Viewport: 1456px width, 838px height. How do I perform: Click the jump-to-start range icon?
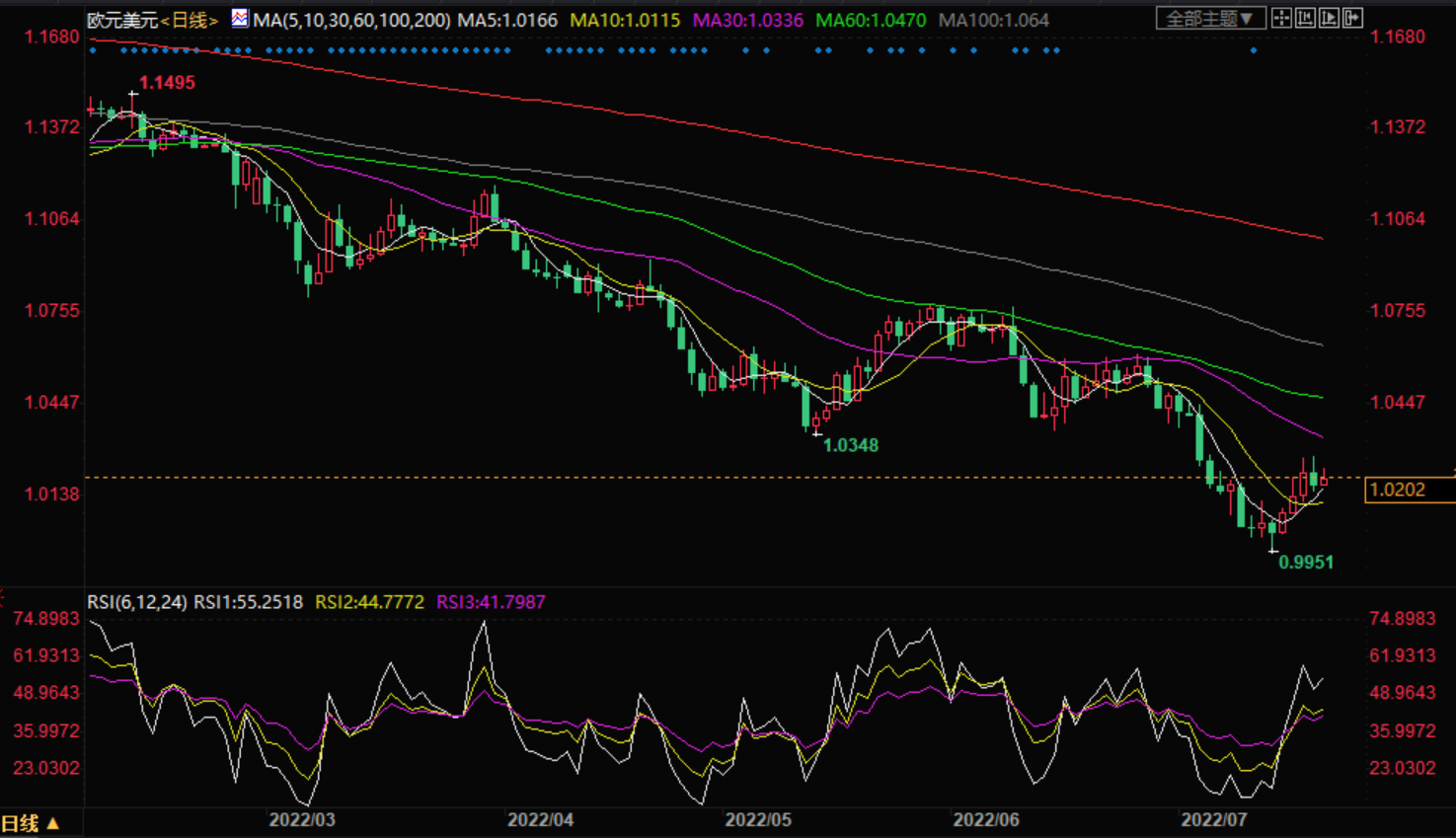(1305, 18)
